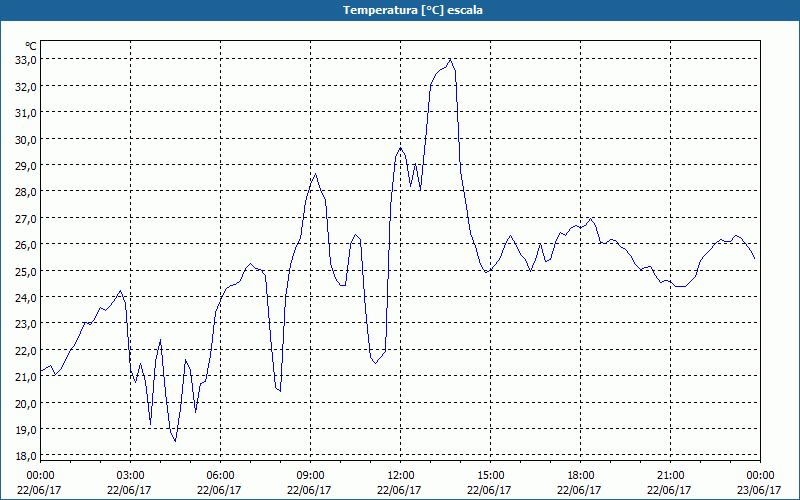Click the 06:00 time axis label
The height and width of the screenshot is (500, 800).
pos(220,476)
